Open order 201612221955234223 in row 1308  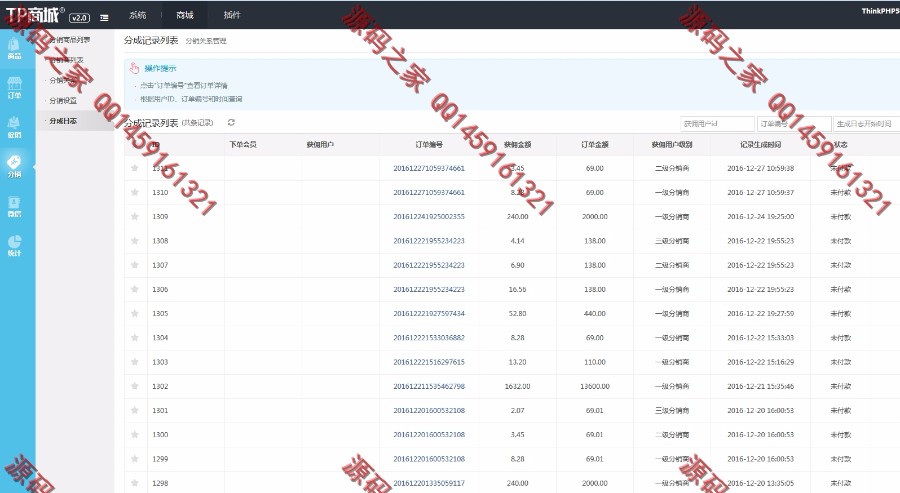(429, 240)
